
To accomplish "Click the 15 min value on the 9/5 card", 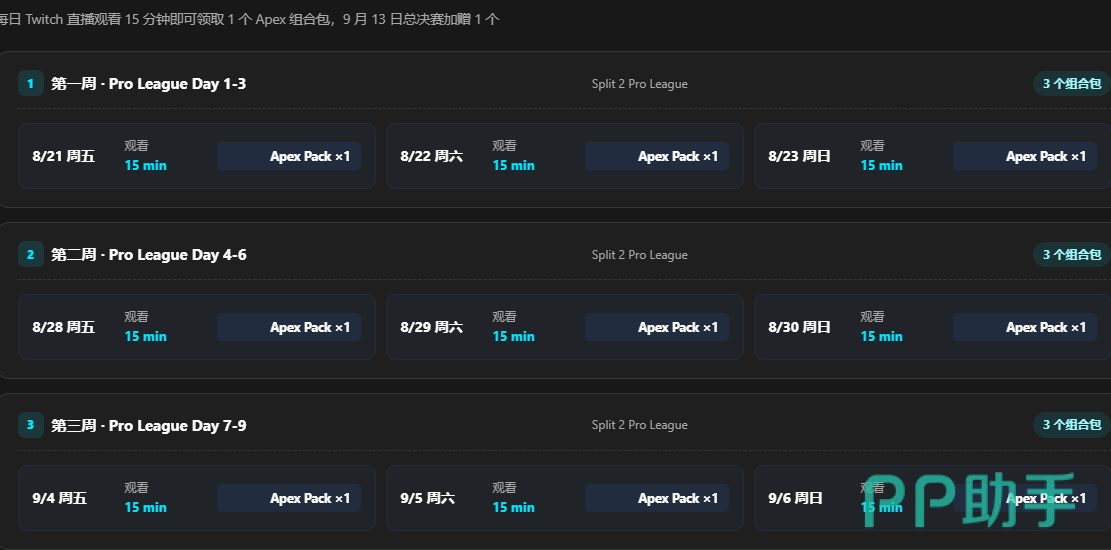I will tap(514, 507).
